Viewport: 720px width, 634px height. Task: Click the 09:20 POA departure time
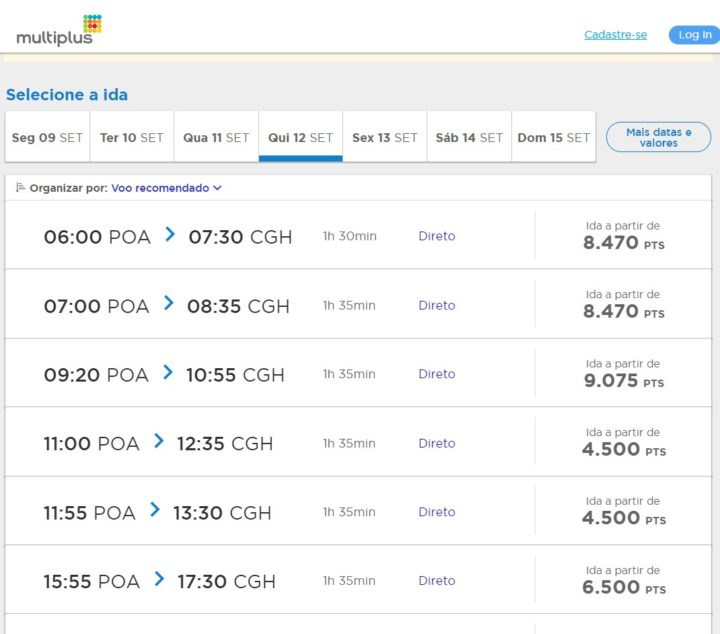point(96,375)
